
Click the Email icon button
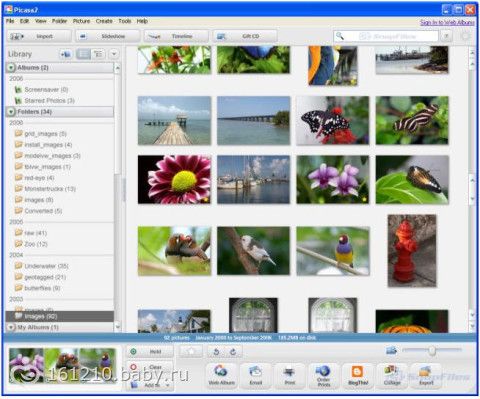point(256,376)
